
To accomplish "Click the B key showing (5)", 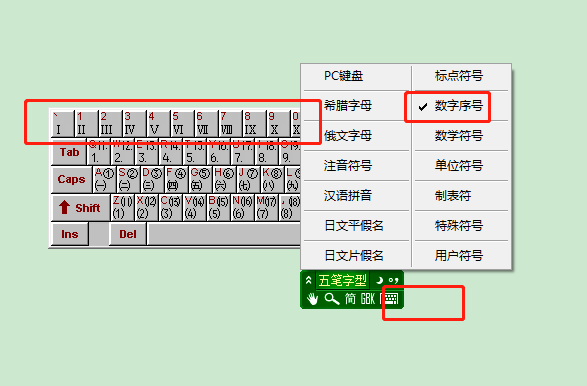I will [218, 207].
